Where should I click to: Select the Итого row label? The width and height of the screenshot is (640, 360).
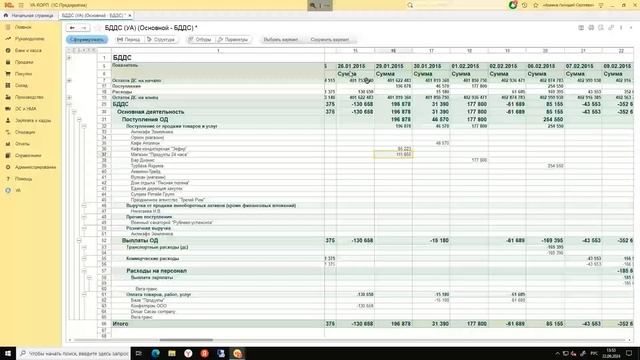pos(120,324)
